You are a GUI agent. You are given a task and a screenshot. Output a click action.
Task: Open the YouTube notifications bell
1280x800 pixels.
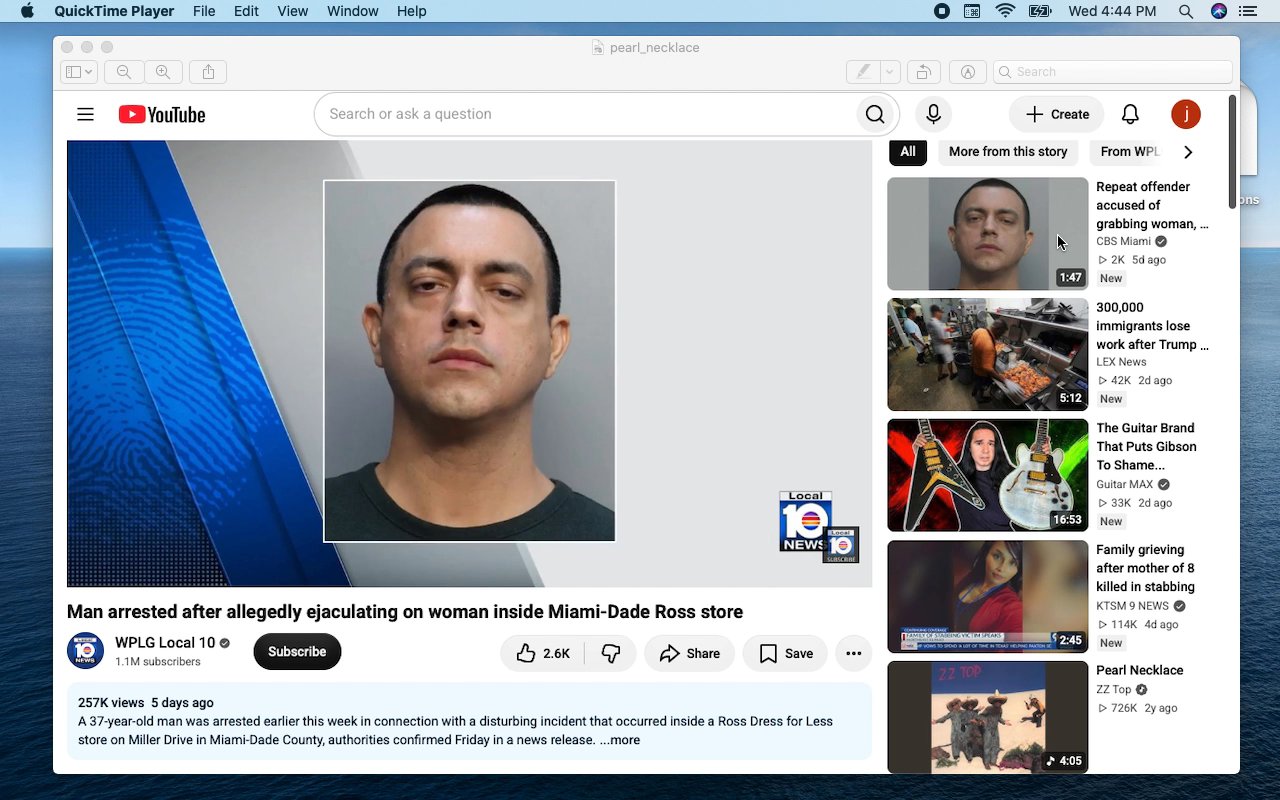pos(1130,114)
